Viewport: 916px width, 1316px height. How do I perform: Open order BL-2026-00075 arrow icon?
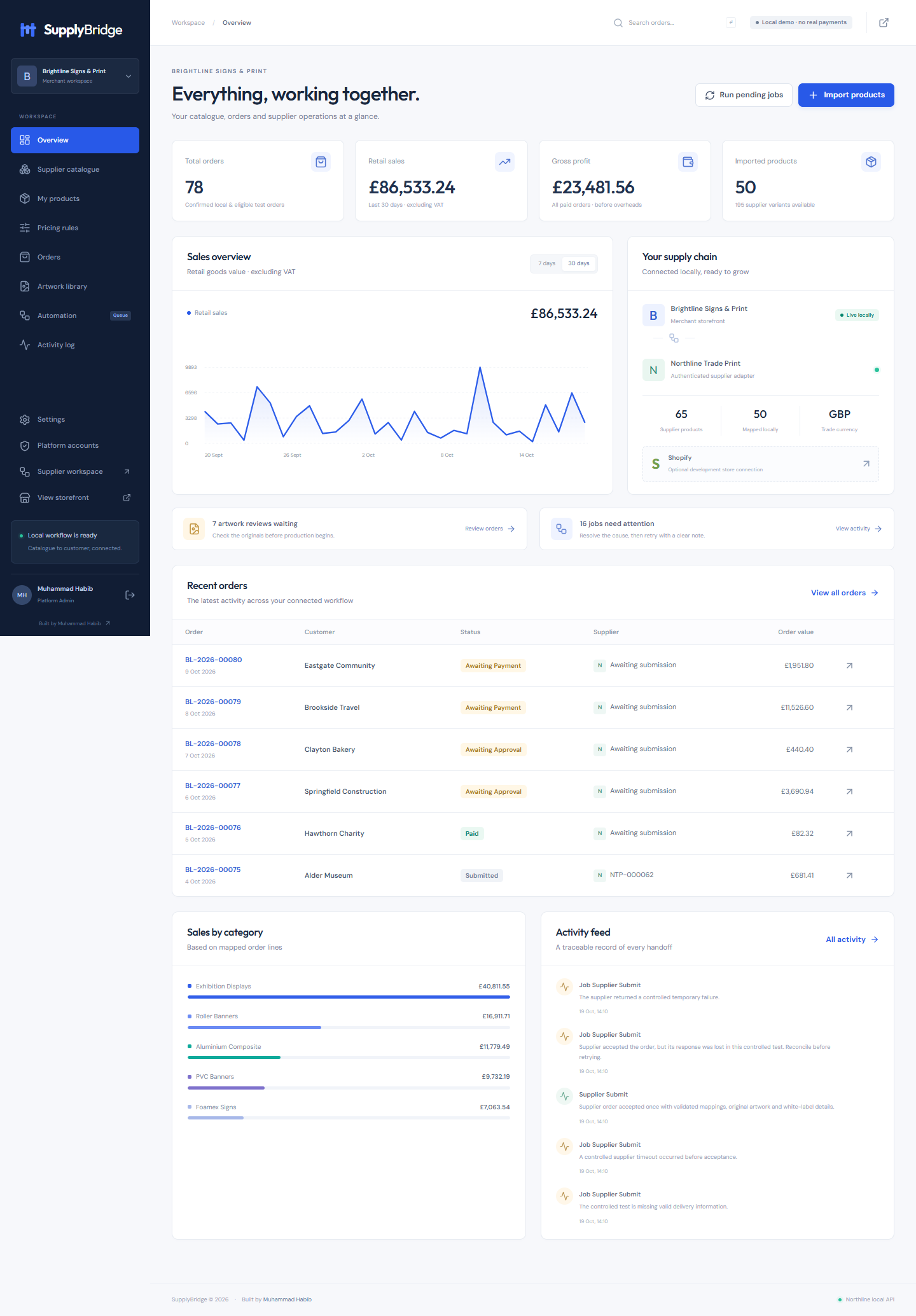pos(849,876)
